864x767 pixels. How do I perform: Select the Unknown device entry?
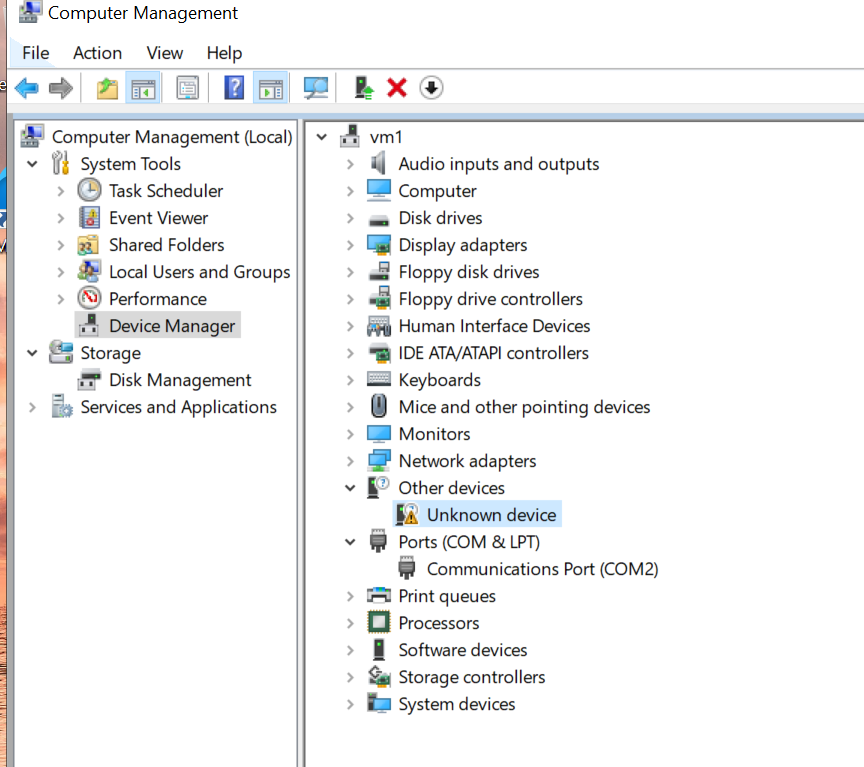(492, 515)
